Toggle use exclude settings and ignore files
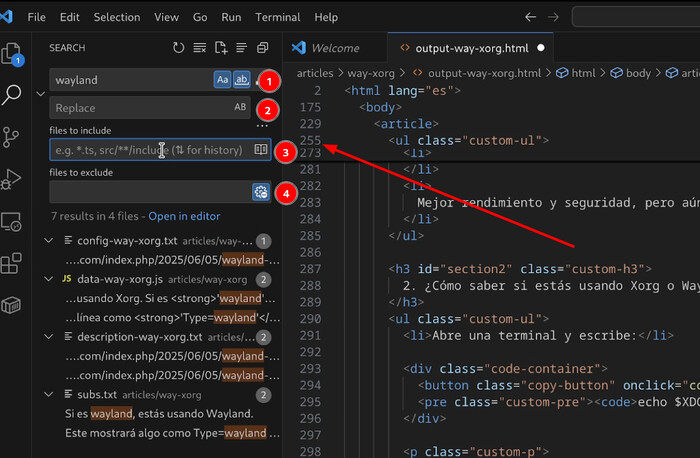This screenshot has height=458, width=700. 261,192
